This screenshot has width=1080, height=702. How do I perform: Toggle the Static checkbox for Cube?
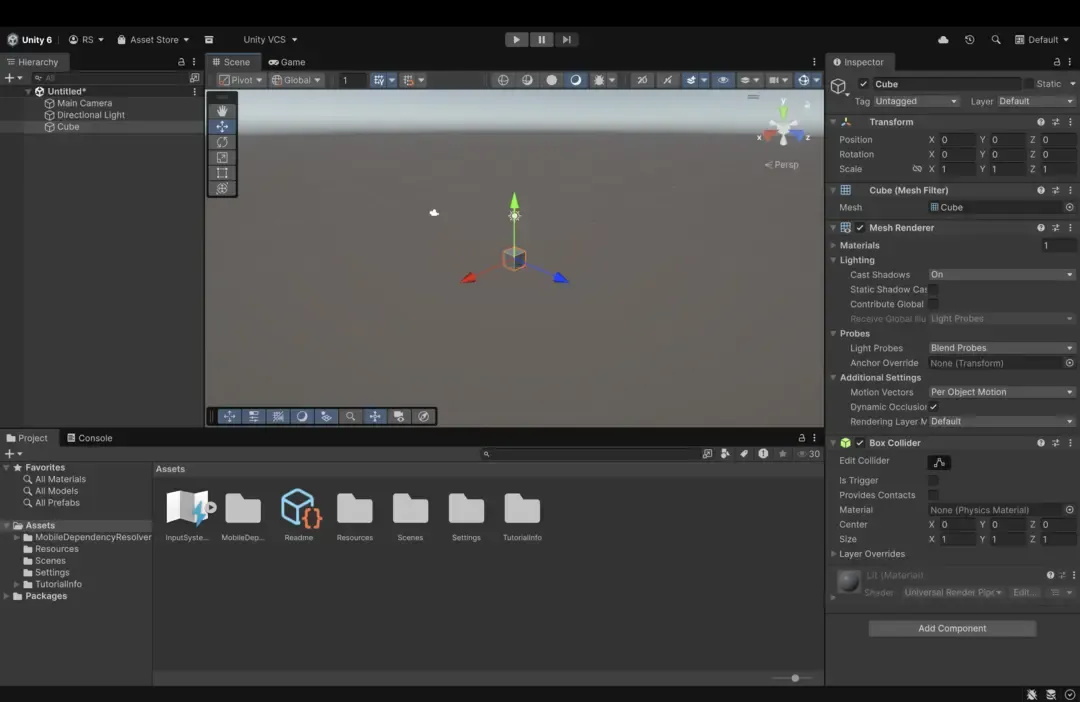1028,84
